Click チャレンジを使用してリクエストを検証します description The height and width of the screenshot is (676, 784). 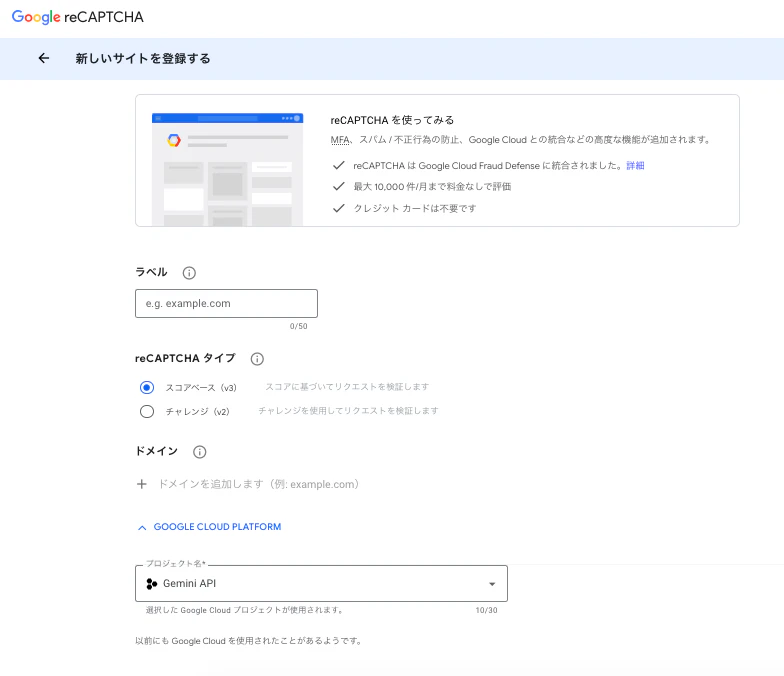pos(348,410)
